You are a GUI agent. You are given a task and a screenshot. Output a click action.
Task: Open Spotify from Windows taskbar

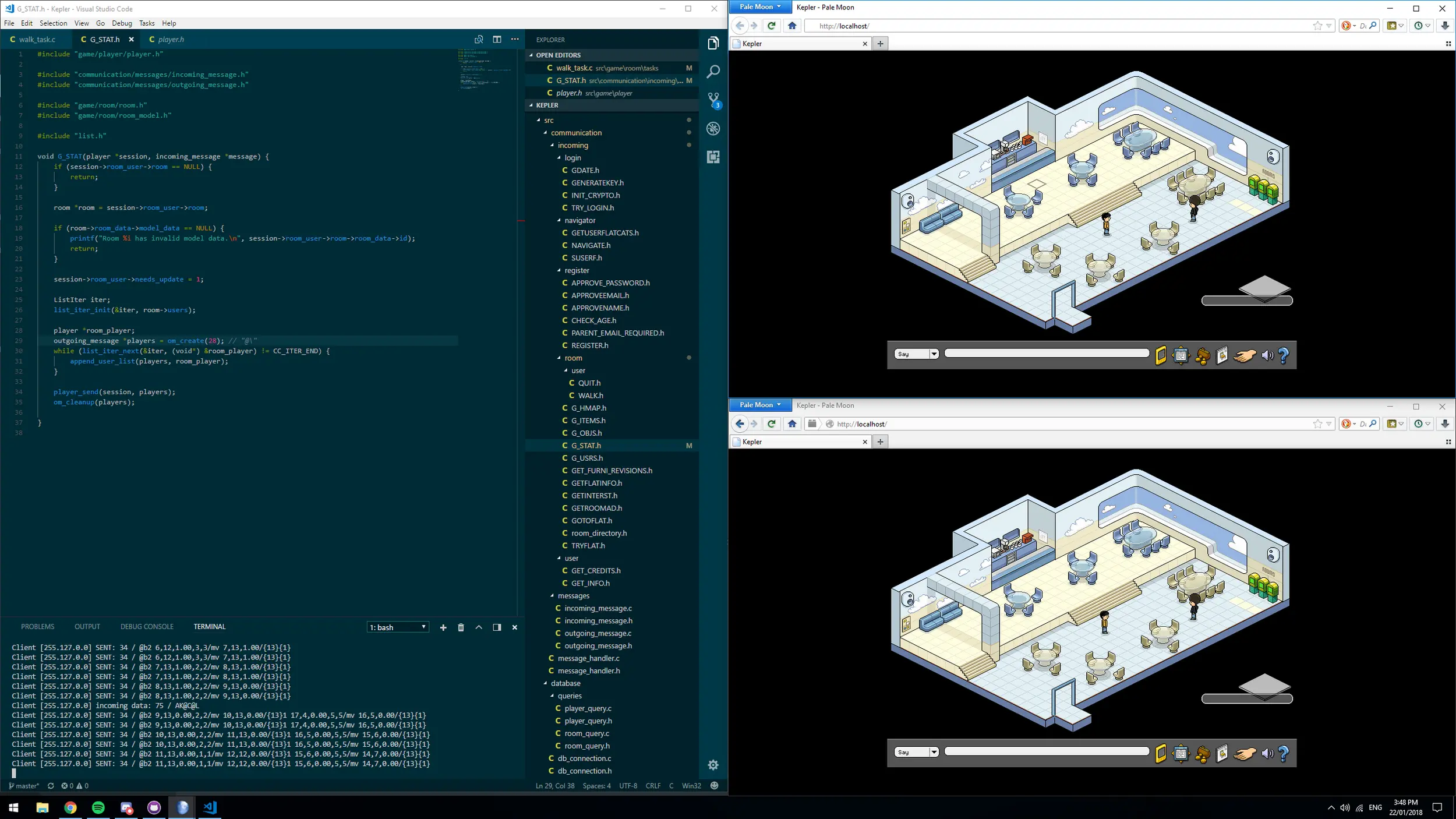[98, 807]
